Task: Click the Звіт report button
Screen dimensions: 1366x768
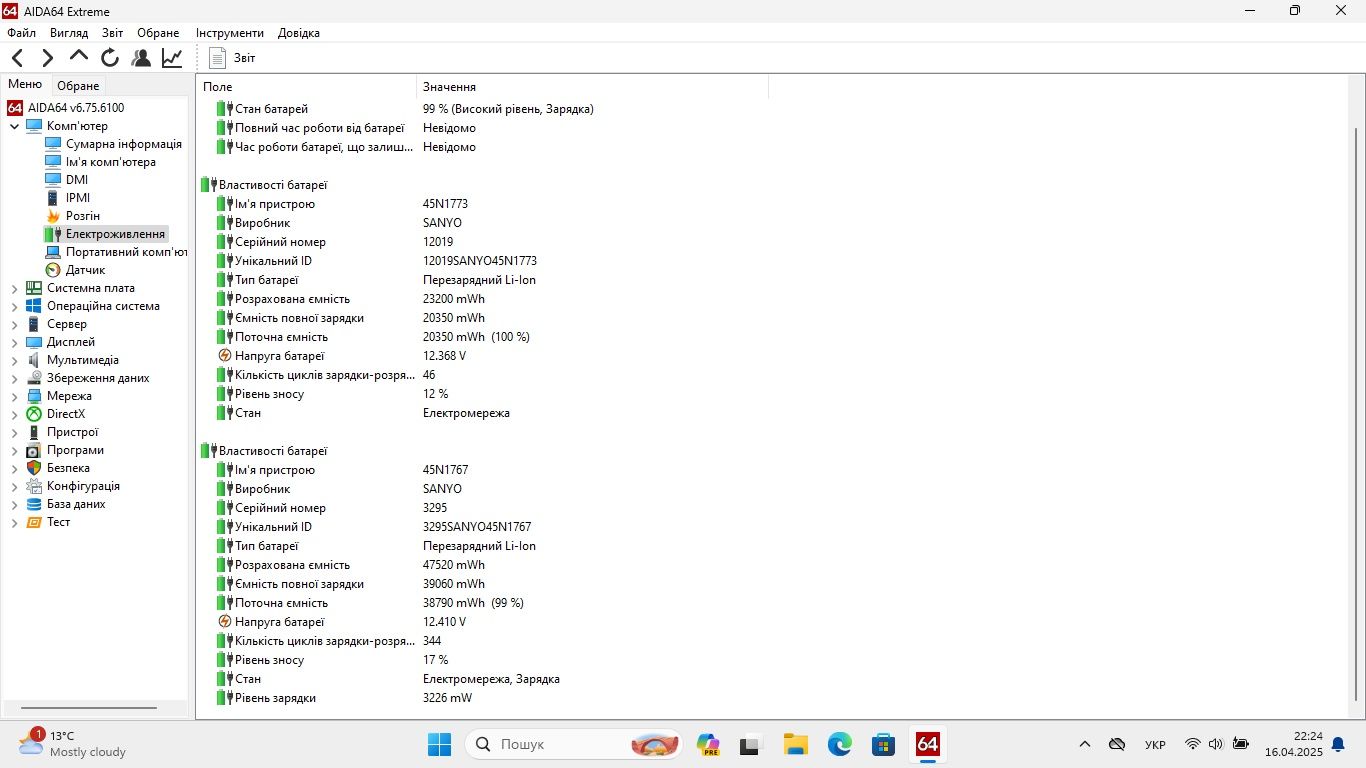Action: click(232, 58)
